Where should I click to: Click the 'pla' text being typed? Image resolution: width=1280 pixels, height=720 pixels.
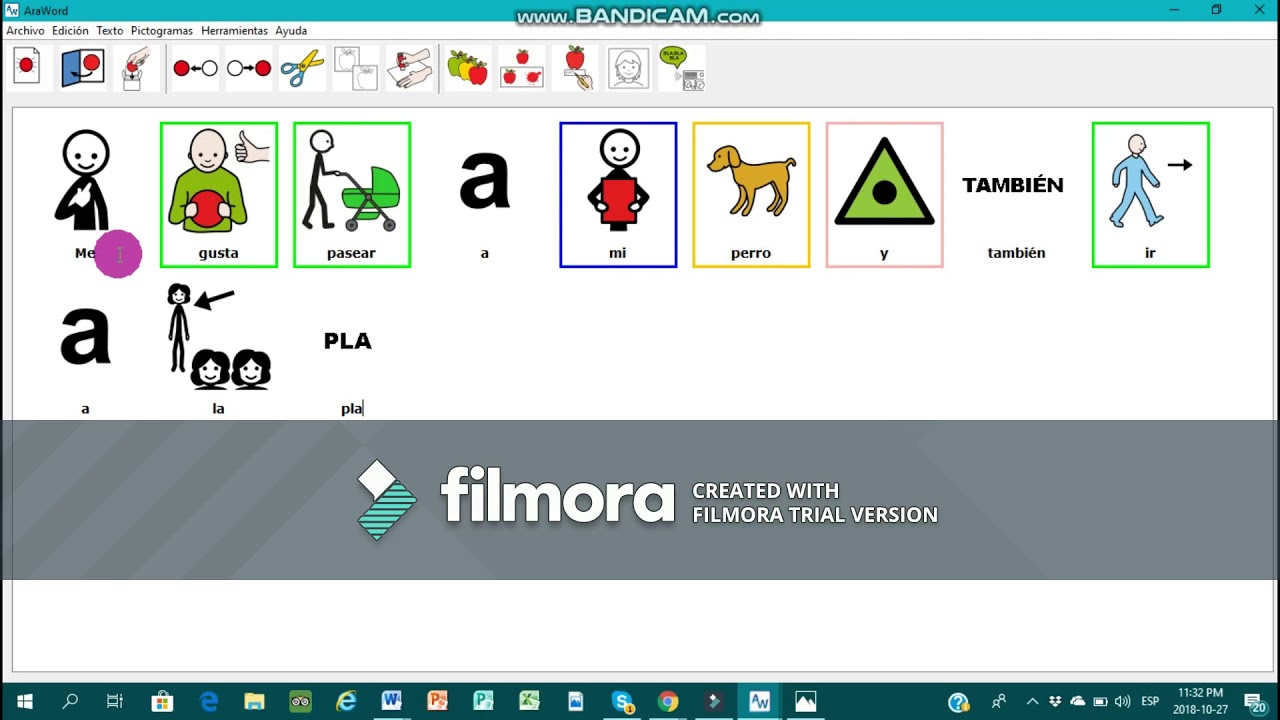[x=351, y=409]
